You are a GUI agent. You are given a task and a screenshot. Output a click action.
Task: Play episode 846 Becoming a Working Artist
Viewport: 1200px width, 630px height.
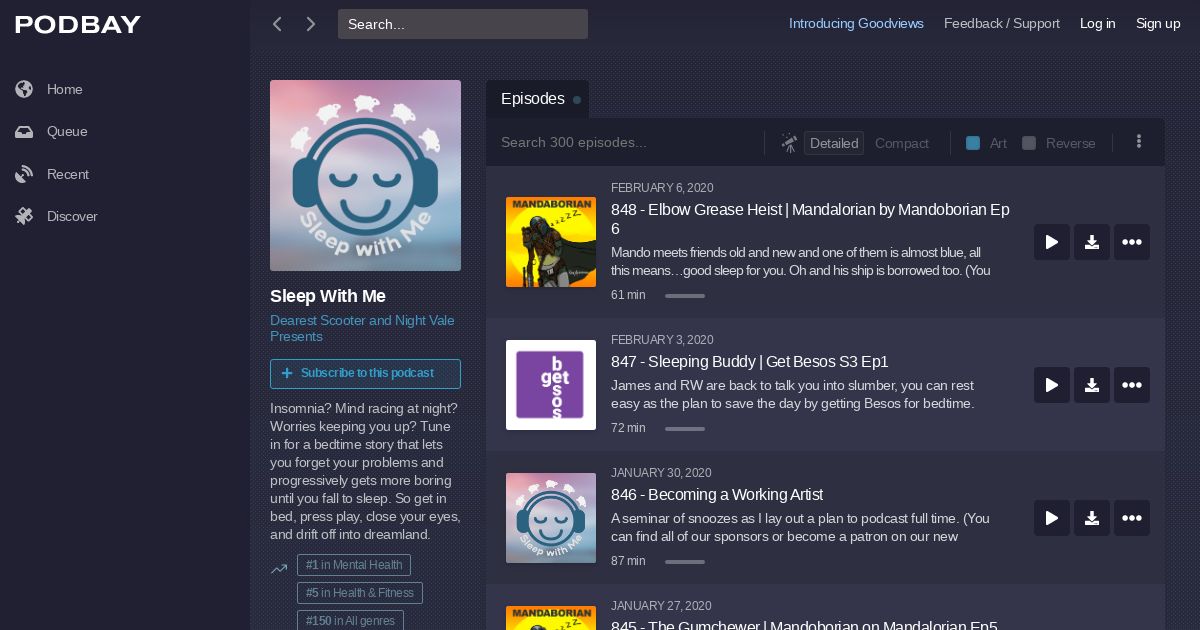point(1052,518)
